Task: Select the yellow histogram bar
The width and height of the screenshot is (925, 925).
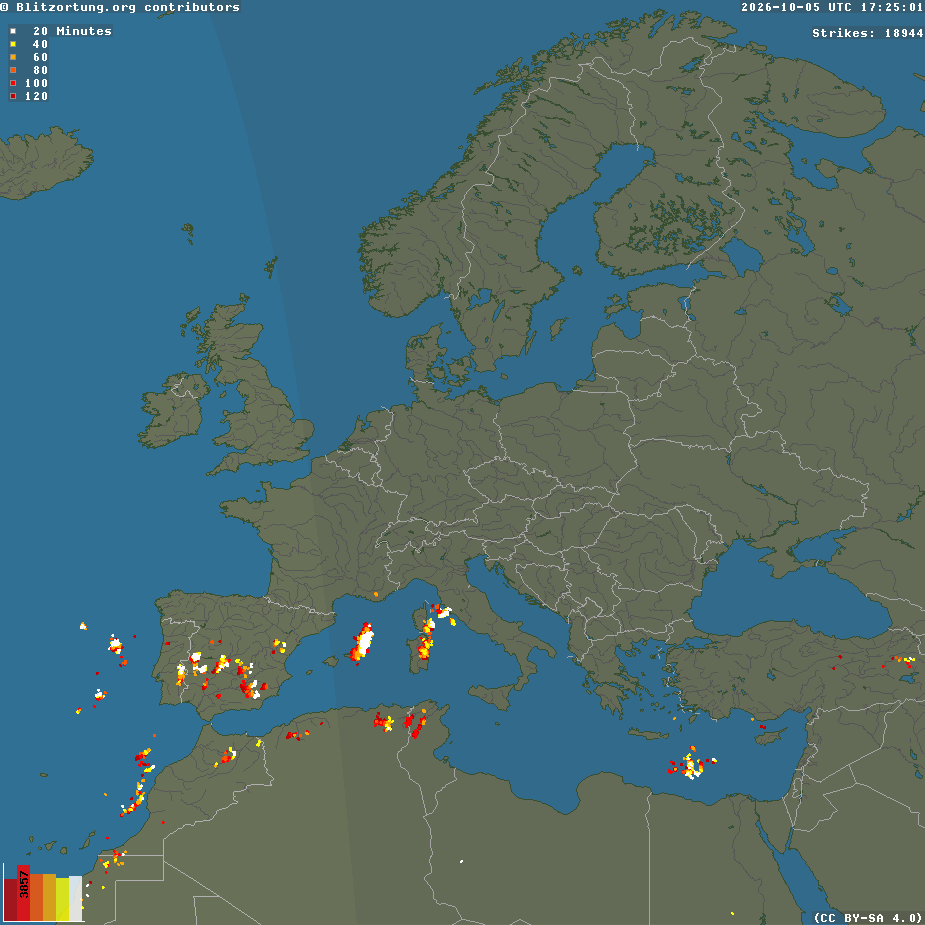Action: tap(63, 899)
